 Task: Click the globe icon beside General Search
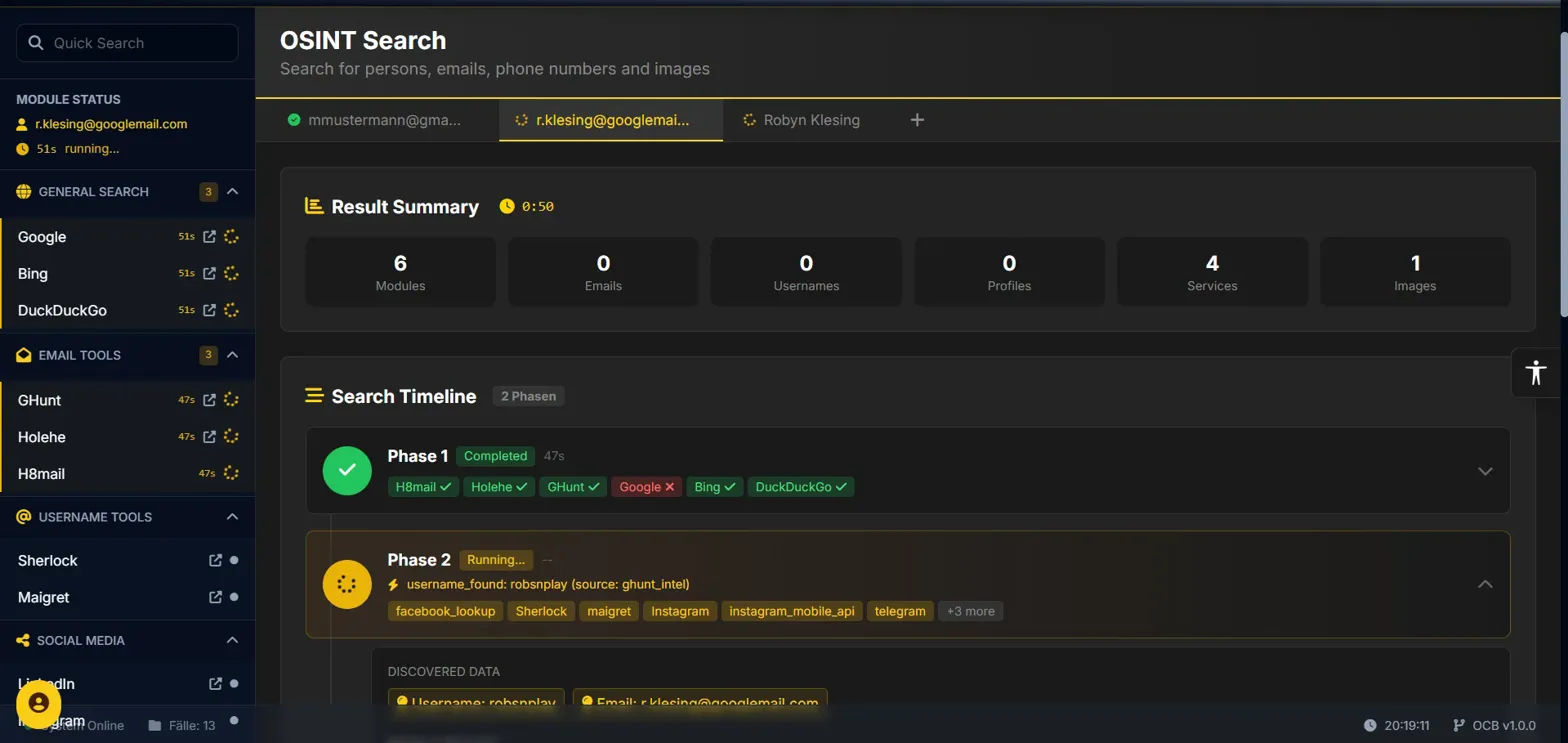(24, 192)
